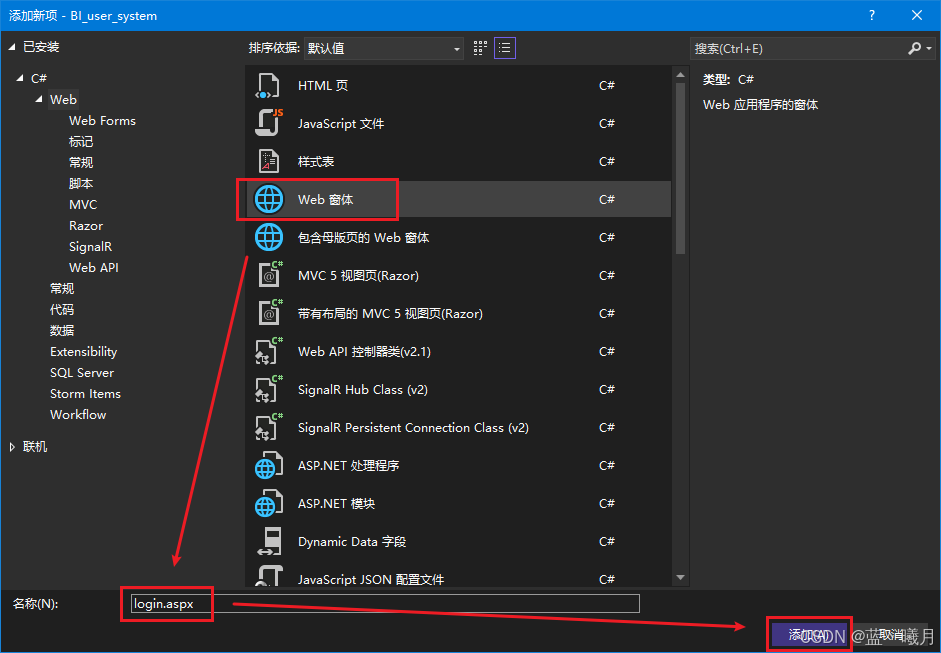Close the 添加新项 dialog
The height and width of the screenshot is (653, 941).
[916, 15]
